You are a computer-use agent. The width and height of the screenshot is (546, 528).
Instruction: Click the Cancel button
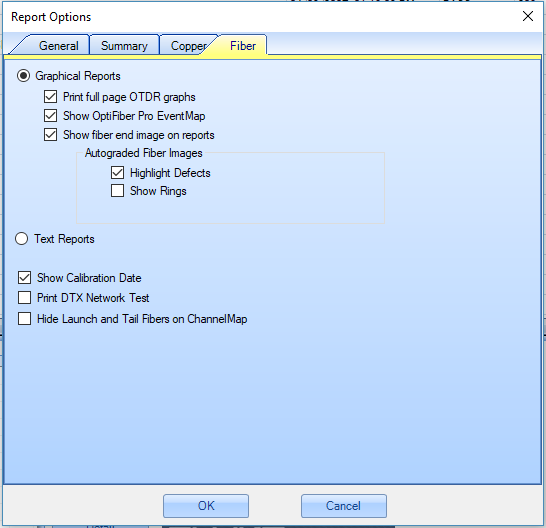pos(343,506)
